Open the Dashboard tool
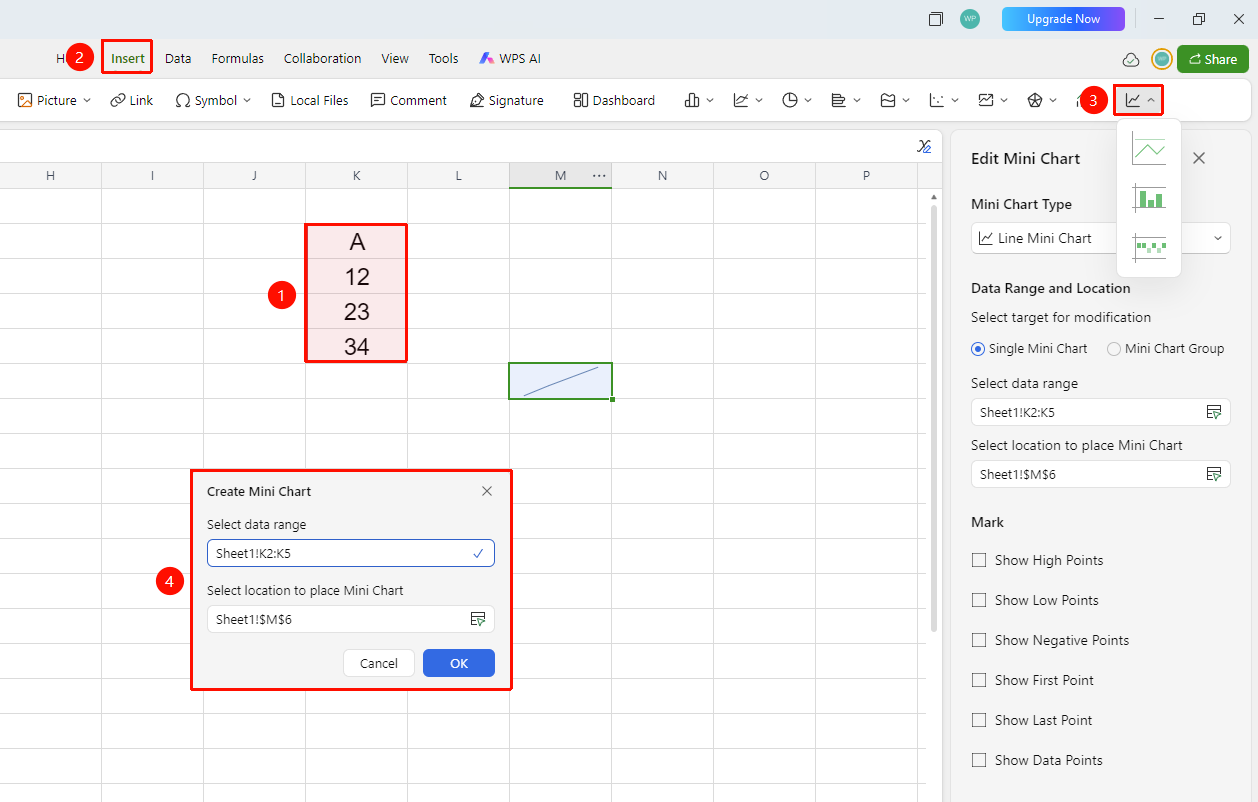The height and width of the screenshot is (802, 1258). tap(614, 100)
